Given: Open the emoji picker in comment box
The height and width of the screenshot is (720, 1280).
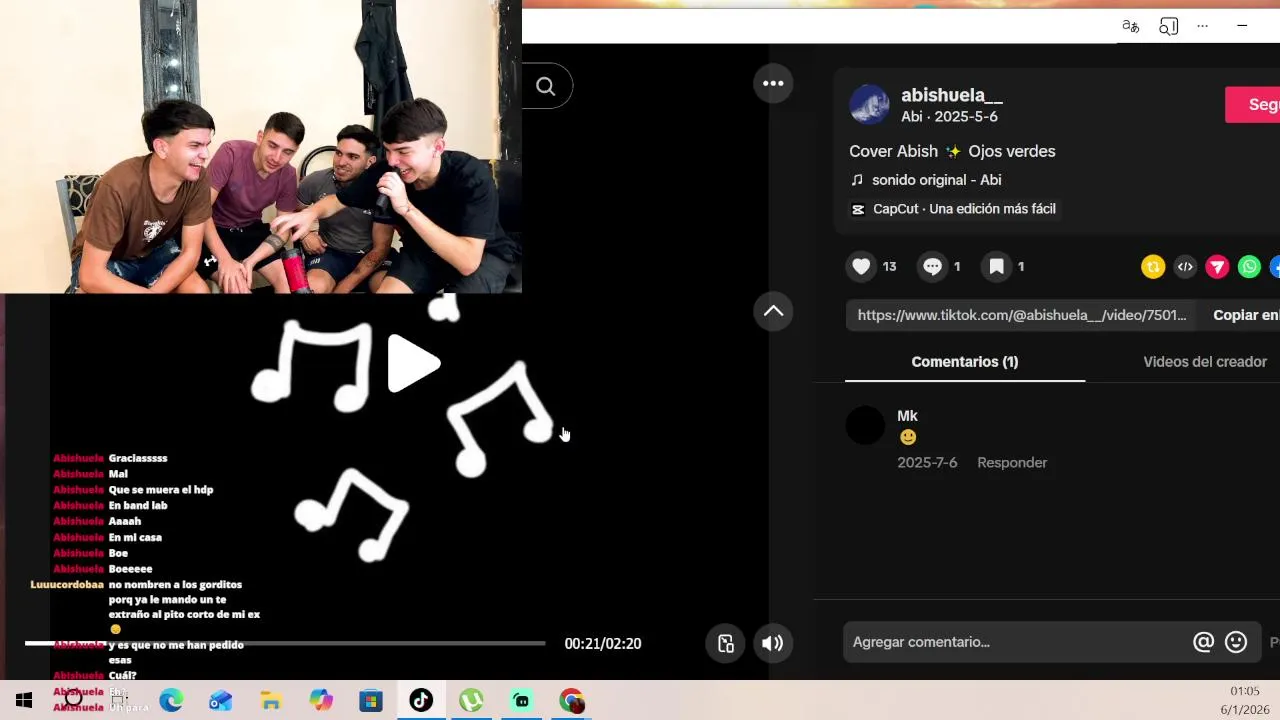Looking at the screenshot, I should point(1236,642).
